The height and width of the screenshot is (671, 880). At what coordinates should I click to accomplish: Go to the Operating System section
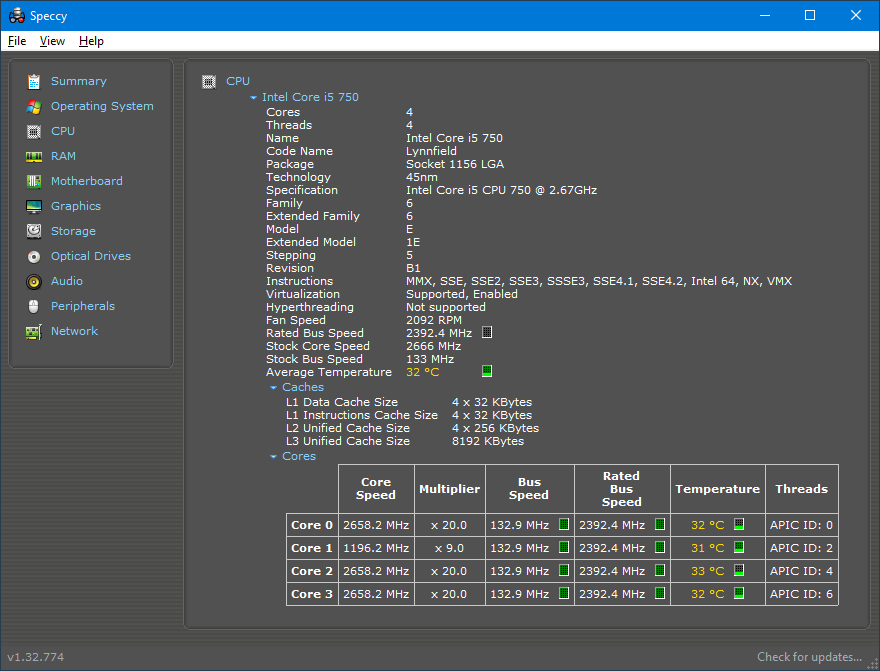click(102, 106)
